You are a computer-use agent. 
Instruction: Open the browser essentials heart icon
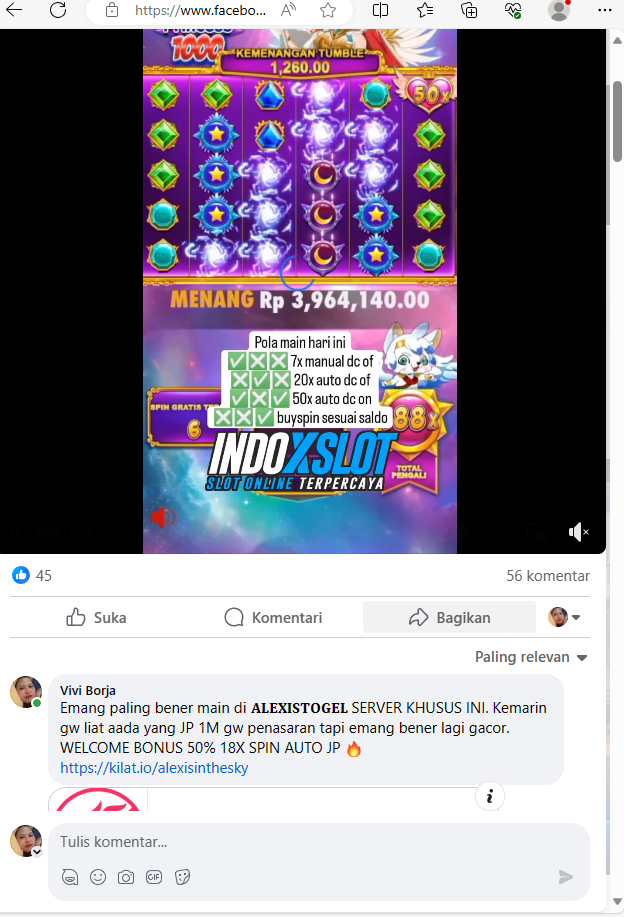click(513, 10)
